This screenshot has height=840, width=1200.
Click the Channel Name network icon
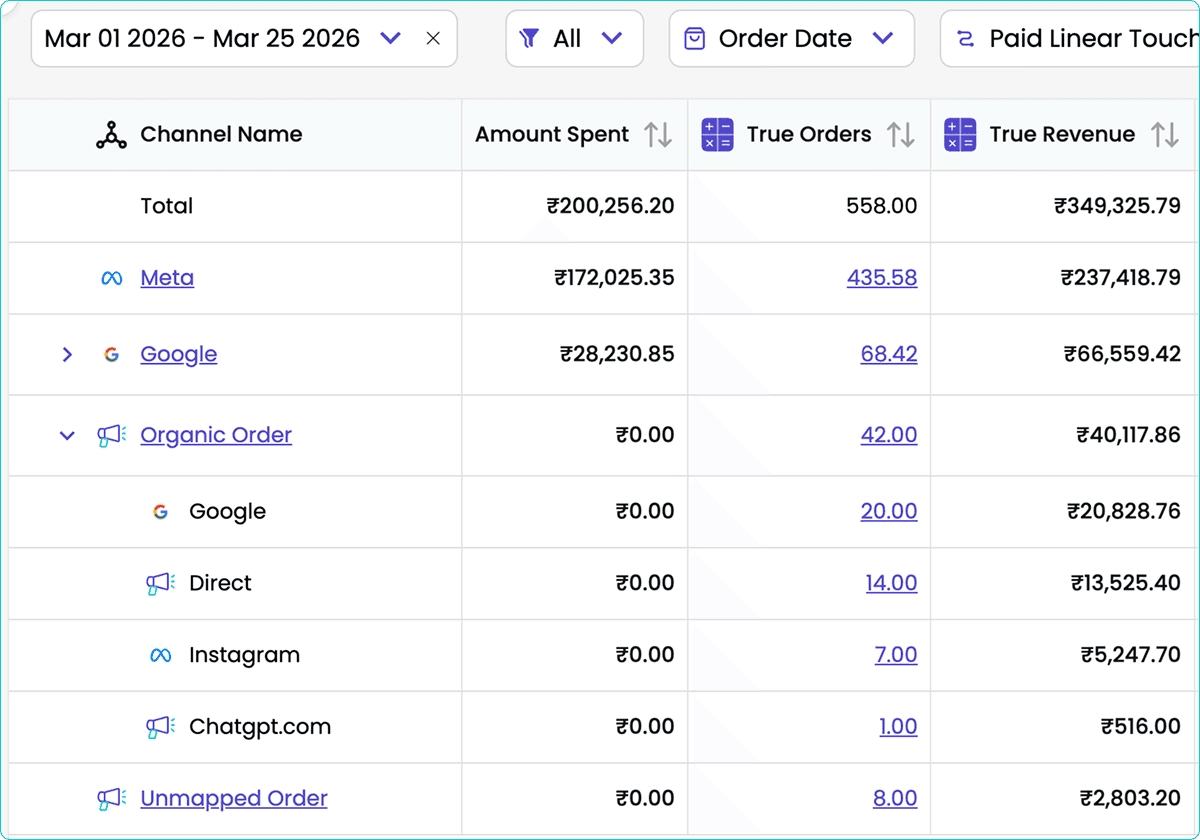[x=111, y=135]
